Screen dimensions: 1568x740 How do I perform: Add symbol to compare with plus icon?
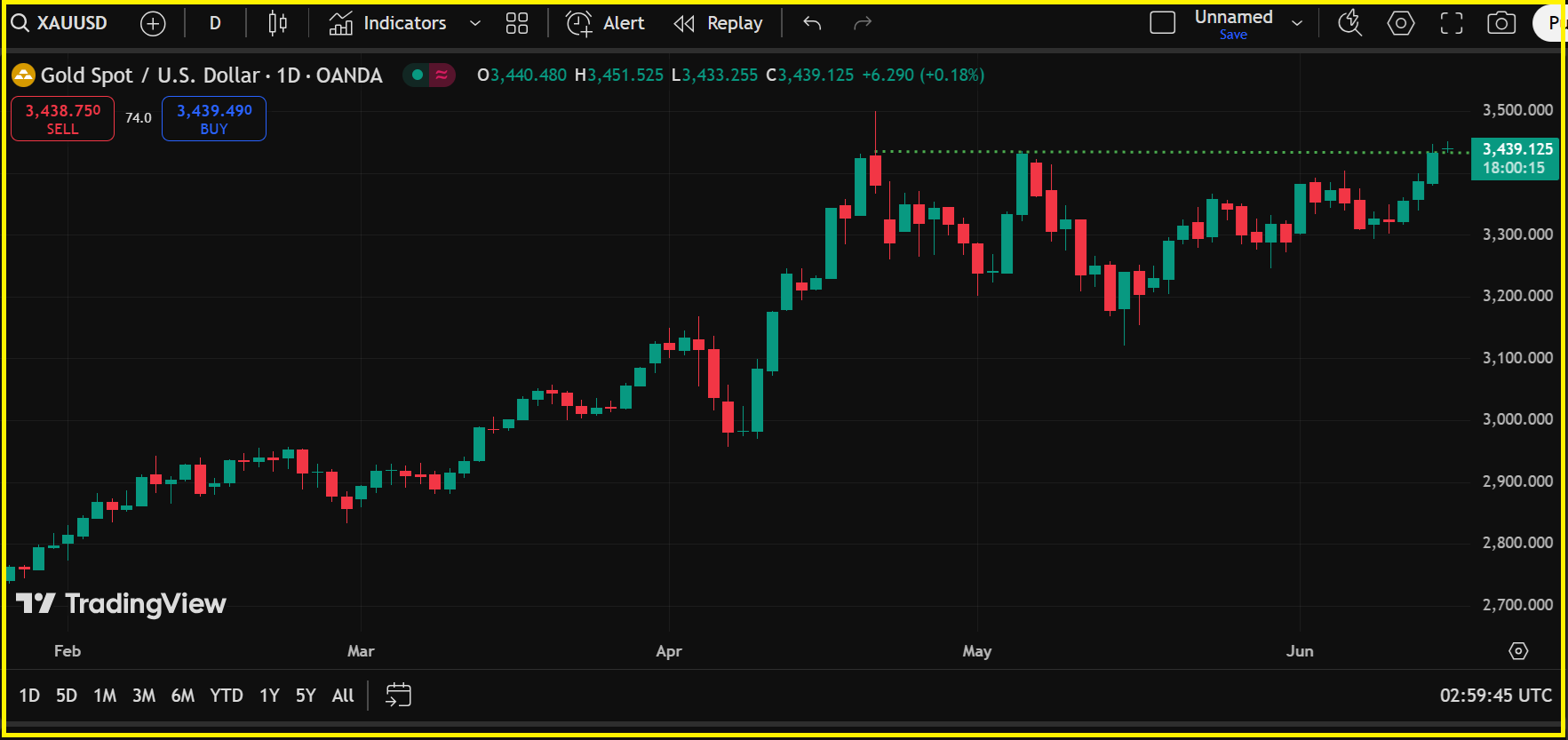(x=153, y=24)
